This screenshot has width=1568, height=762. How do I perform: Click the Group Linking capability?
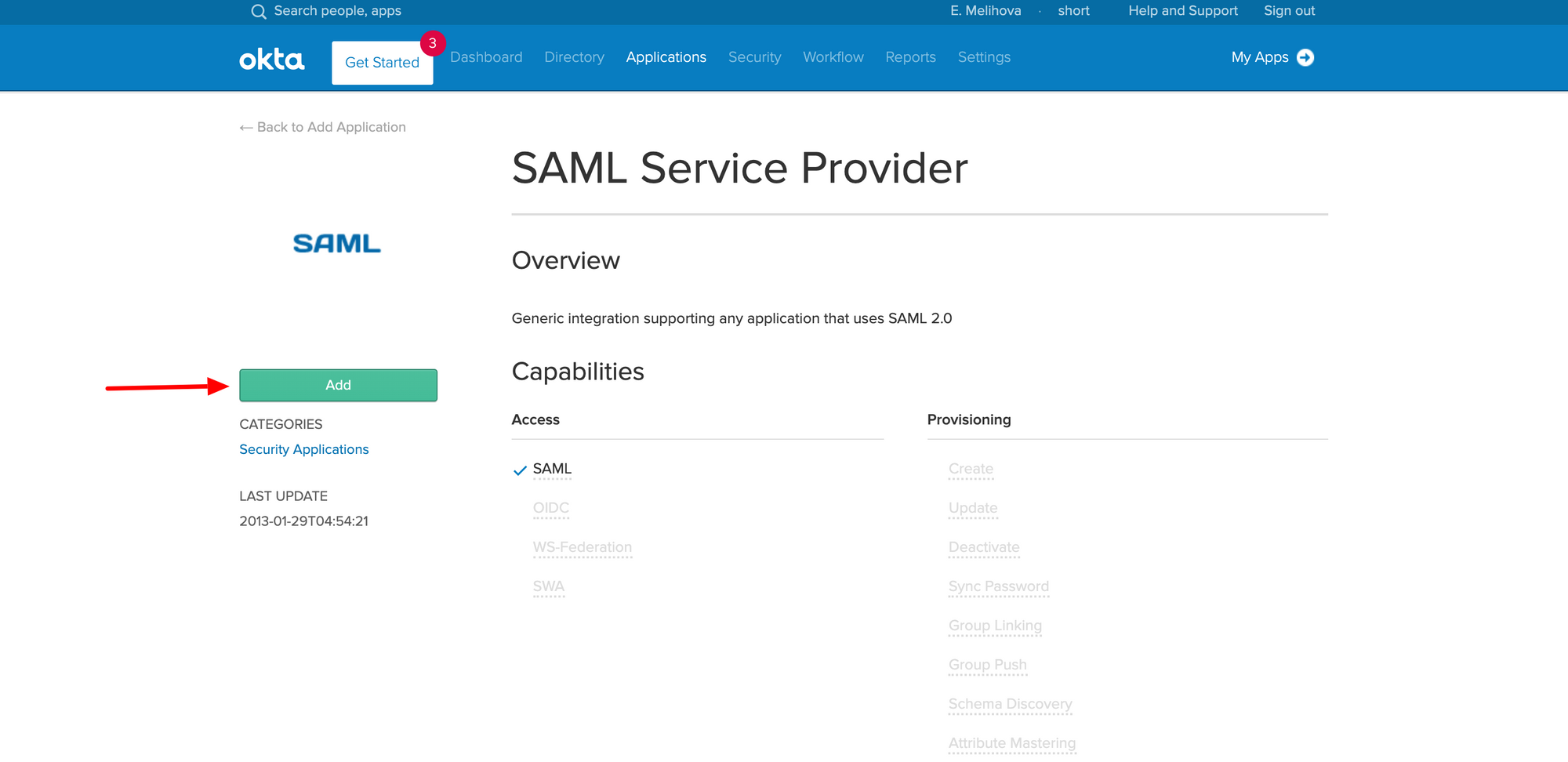click(x=996, y=626)
